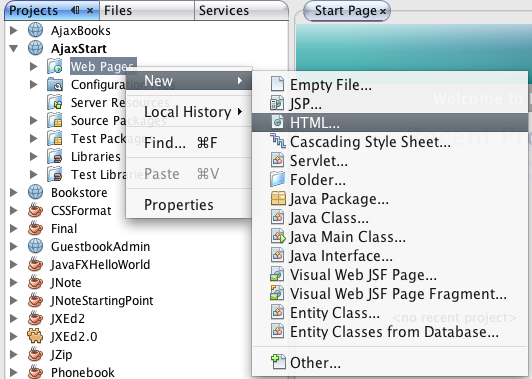Image resolution: width=532 pixels, height=379 pixels.
Task: Click the Cascading Style Sheet icon
Action: pos(278,141)
